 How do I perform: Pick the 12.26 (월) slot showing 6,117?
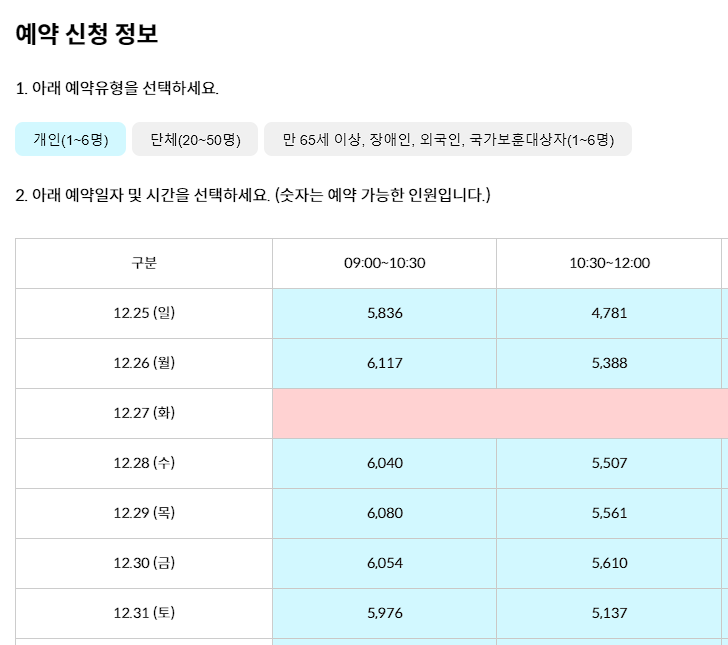point(384,364)
